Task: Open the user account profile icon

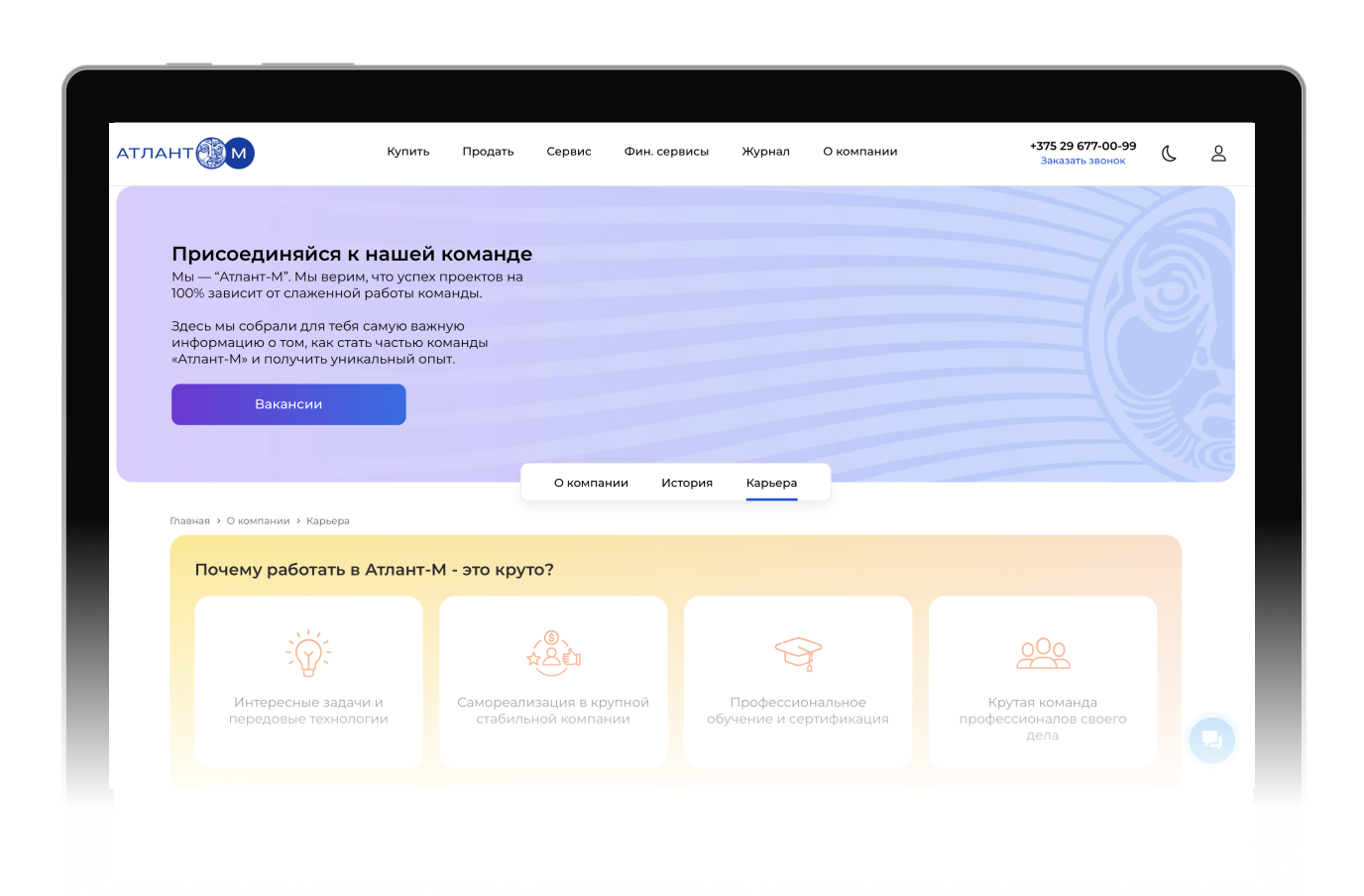Action: pos(1218,154)
